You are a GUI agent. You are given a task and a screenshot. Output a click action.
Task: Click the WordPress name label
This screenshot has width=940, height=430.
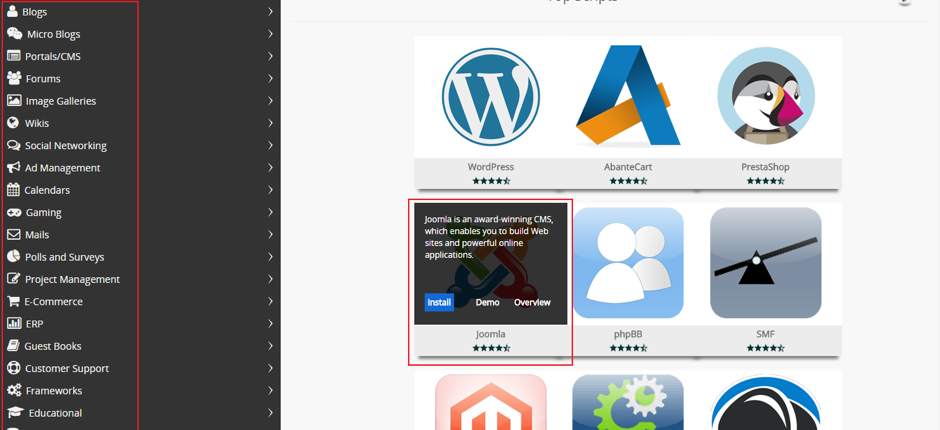pos(491,167)
